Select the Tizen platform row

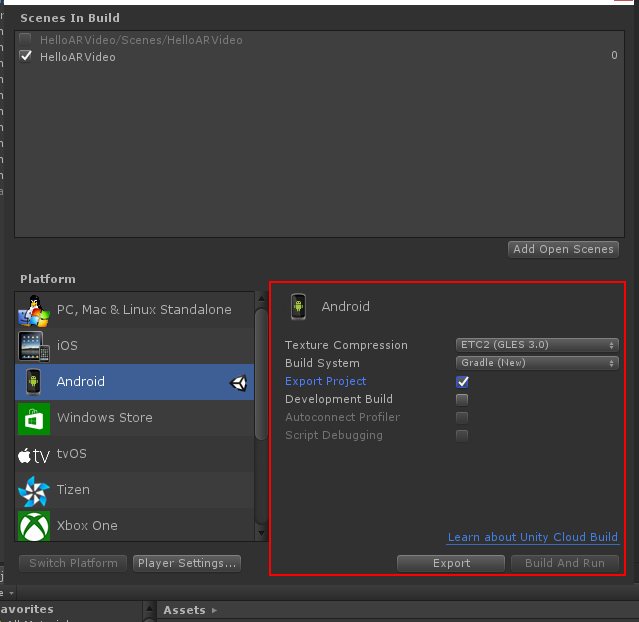[134, 490]
